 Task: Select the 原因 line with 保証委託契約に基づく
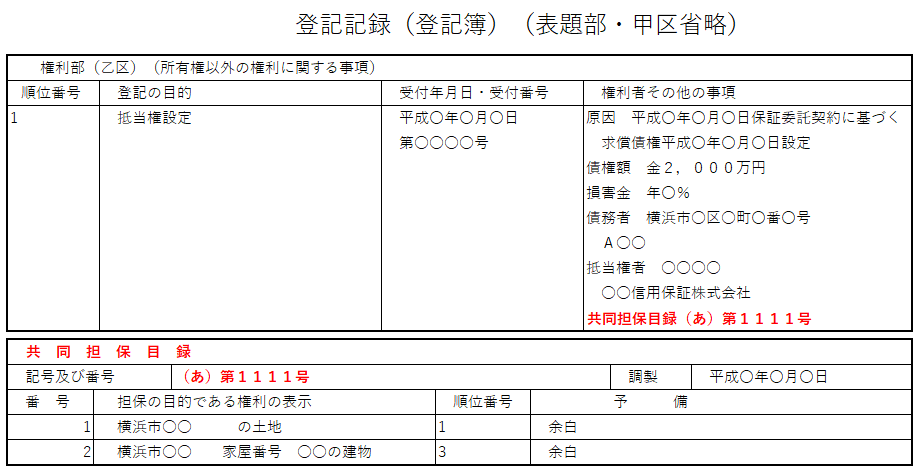(743, 118)
